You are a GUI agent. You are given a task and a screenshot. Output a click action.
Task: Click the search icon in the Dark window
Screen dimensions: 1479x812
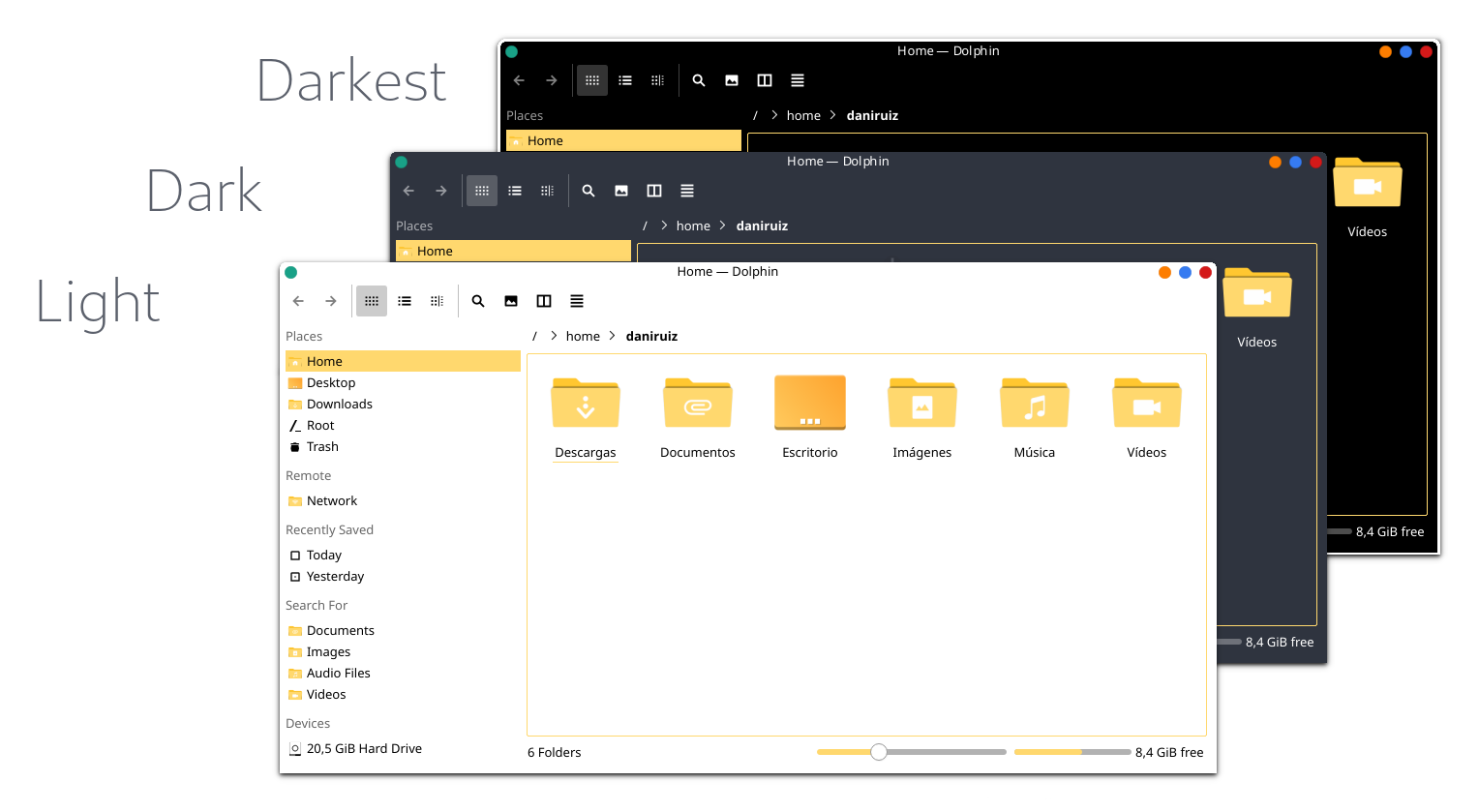click(x=589, y=191)
